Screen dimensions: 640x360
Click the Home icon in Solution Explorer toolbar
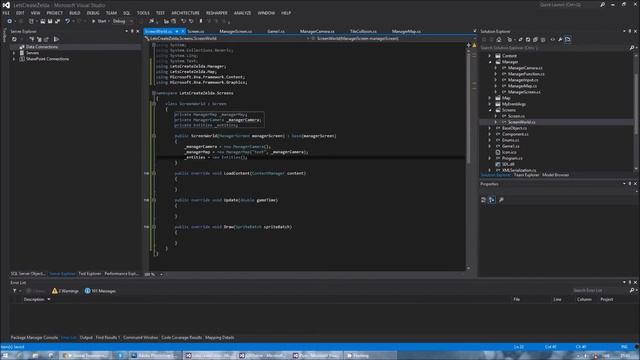pyautogui.click(x=499, y=40)
